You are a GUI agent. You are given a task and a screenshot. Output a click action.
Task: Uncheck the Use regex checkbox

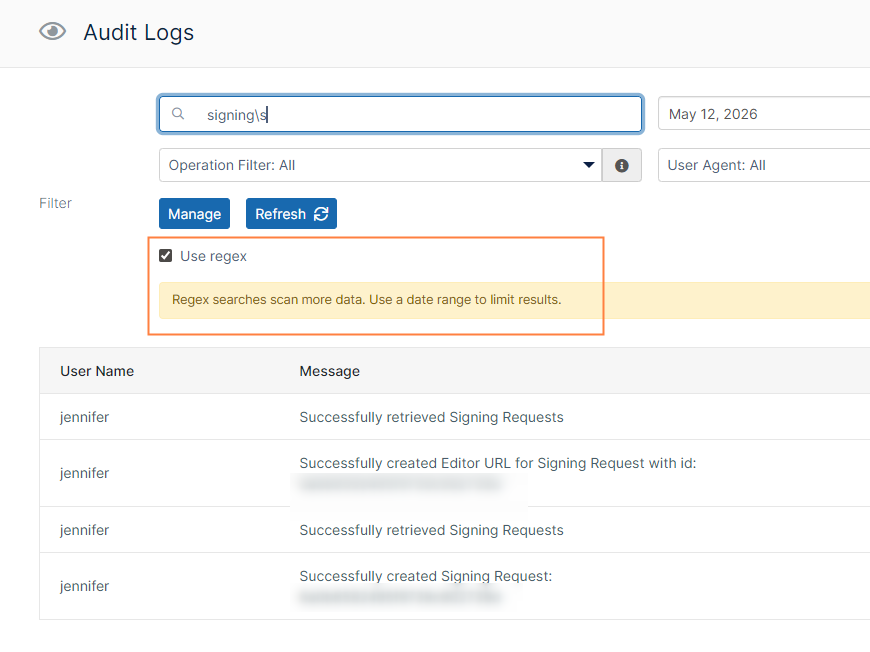pos(165,256)
